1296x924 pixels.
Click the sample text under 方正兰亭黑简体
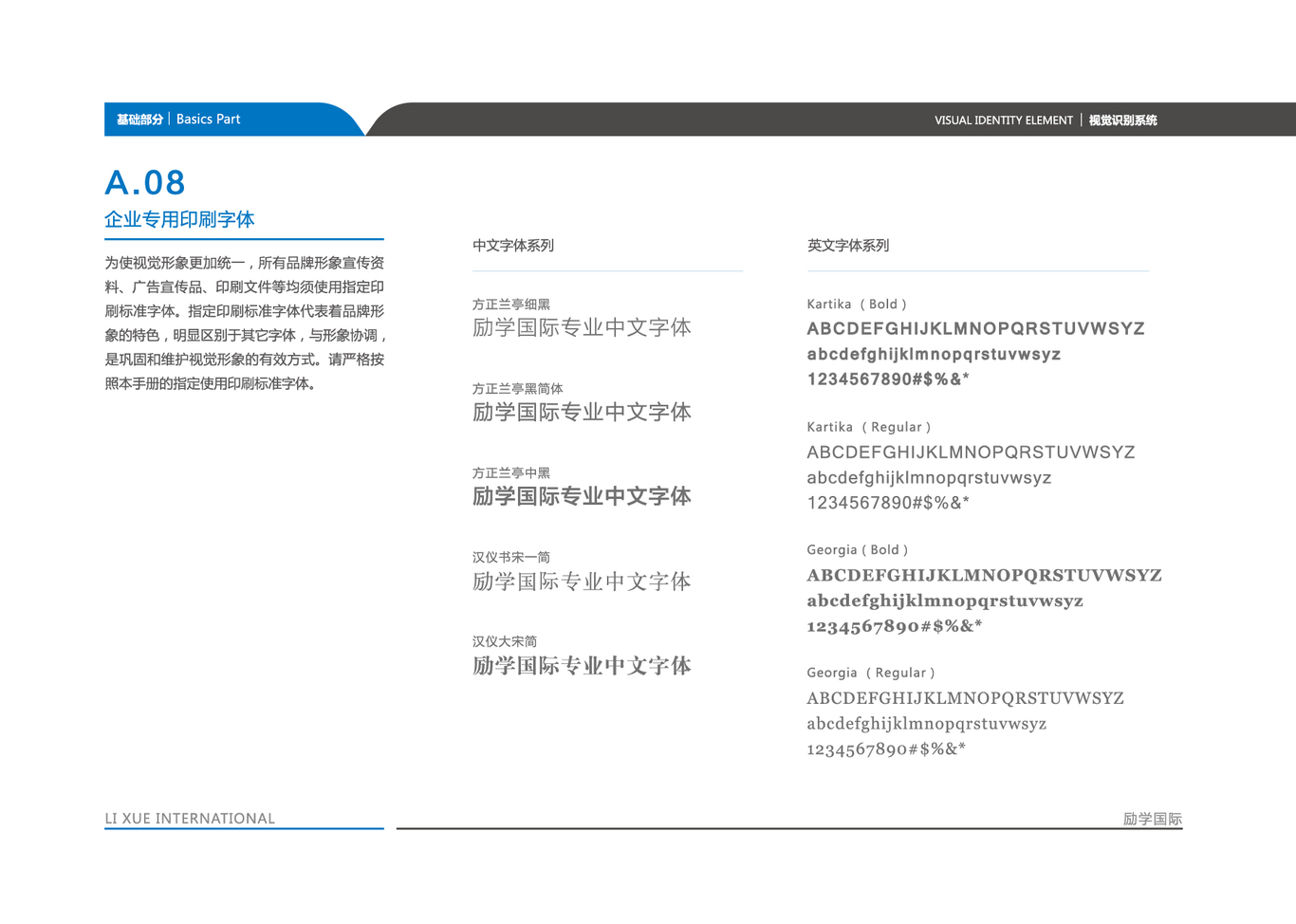[582, 413]
